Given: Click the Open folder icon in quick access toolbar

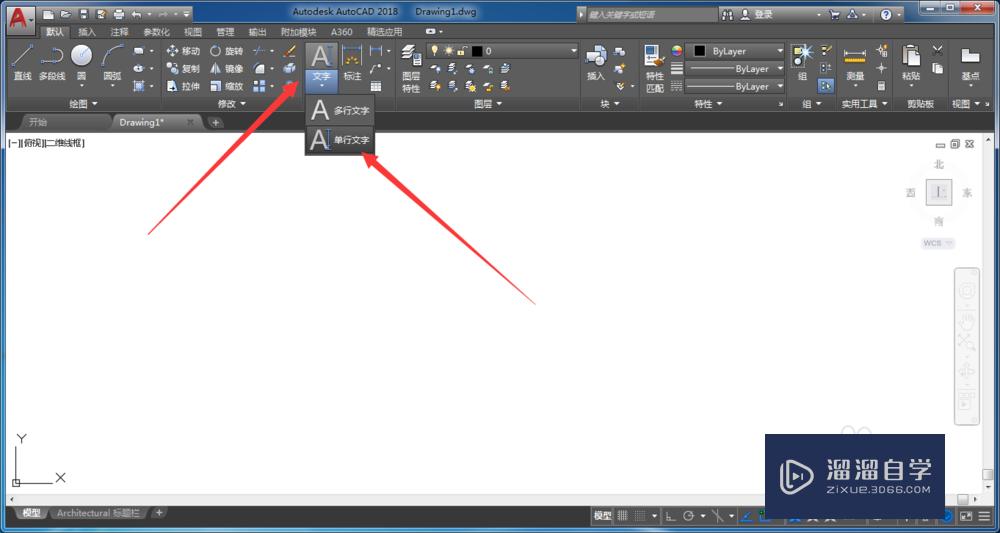Looking at the screenshot, I should click(x=66, y=14).
